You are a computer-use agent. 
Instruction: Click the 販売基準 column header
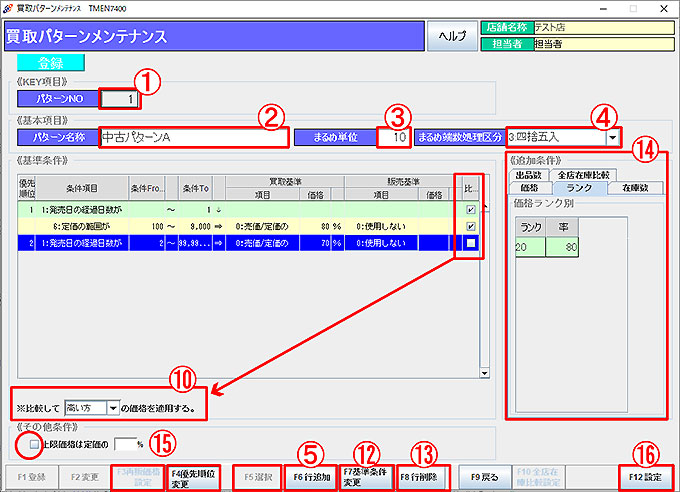point(403,182)
